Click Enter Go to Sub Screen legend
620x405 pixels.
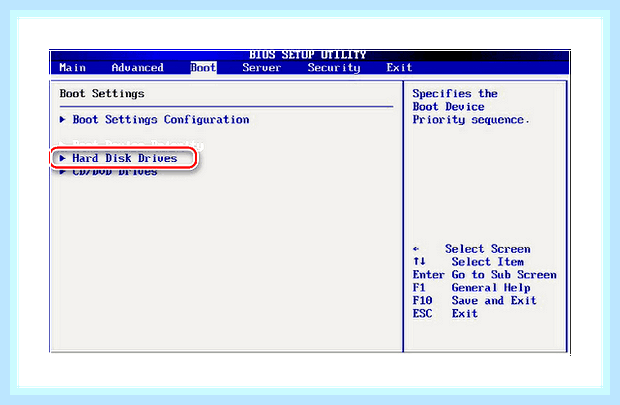tap(484, 274)
